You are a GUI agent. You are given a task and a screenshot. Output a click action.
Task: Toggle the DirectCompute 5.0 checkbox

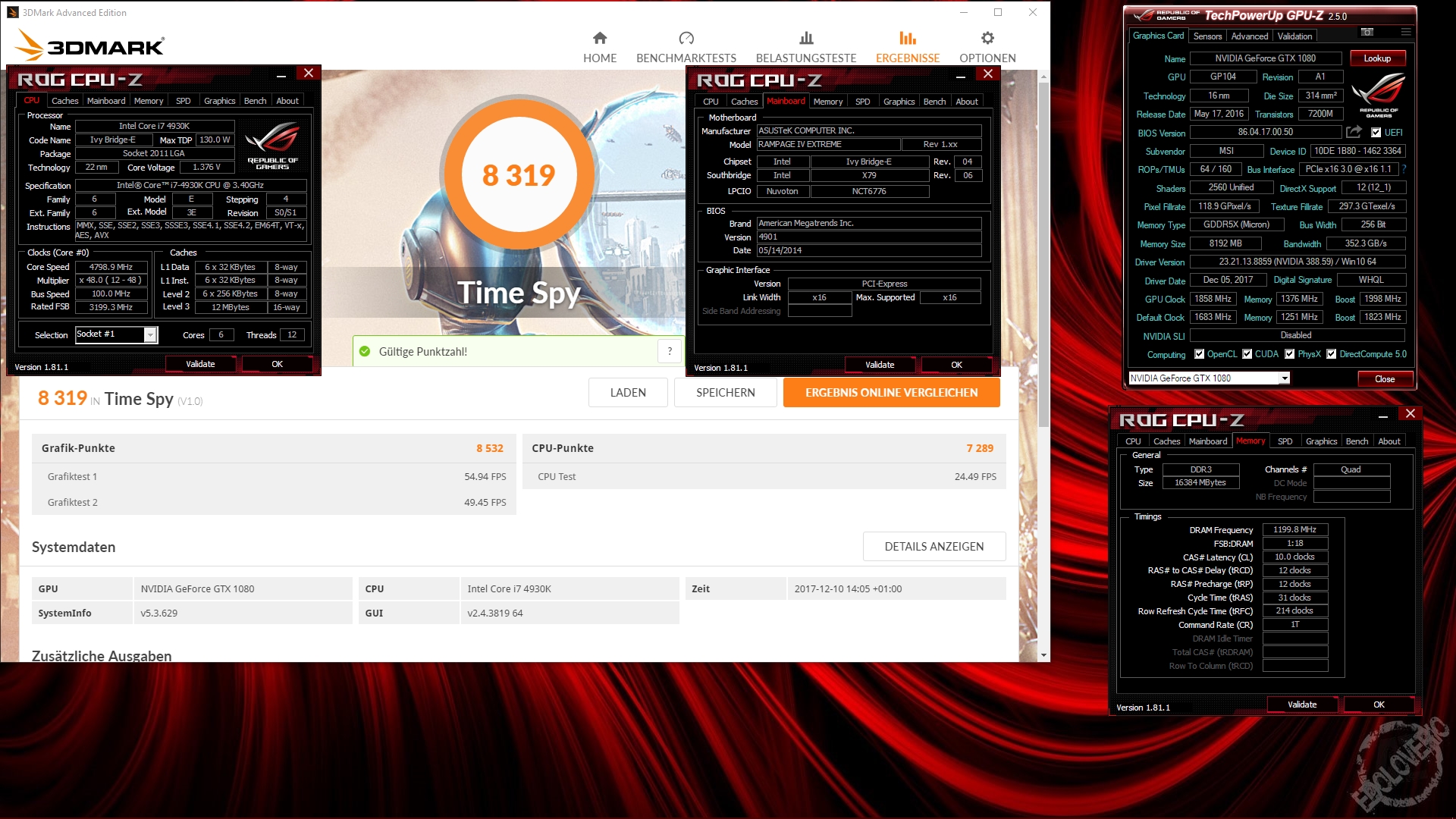coord(1332,354)
